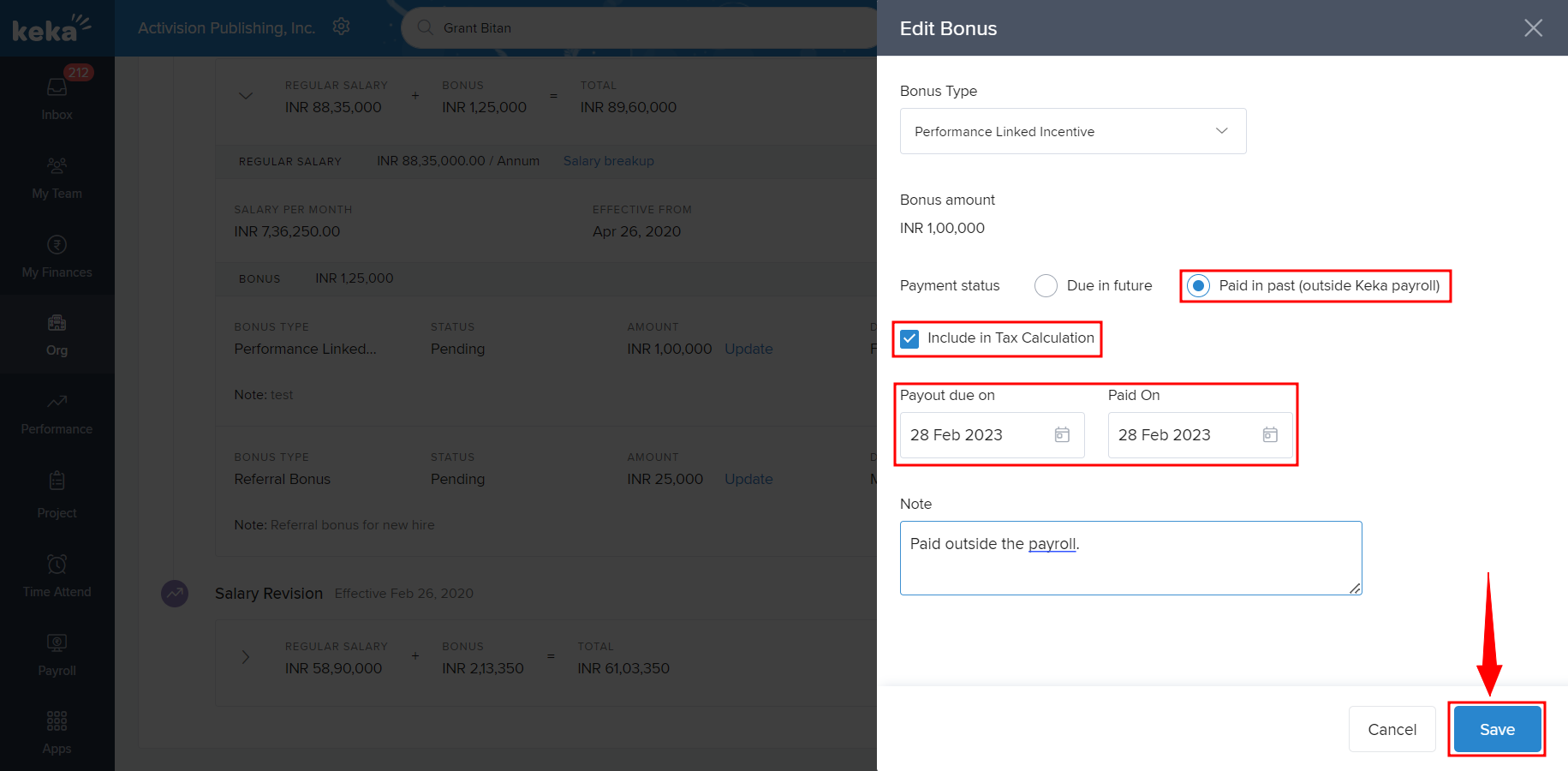Image resolution: width=1568 pixels, height=771 pixels.
Task: Uncheck Include in Tax Calculation checkbox
Action: [909, 338]
